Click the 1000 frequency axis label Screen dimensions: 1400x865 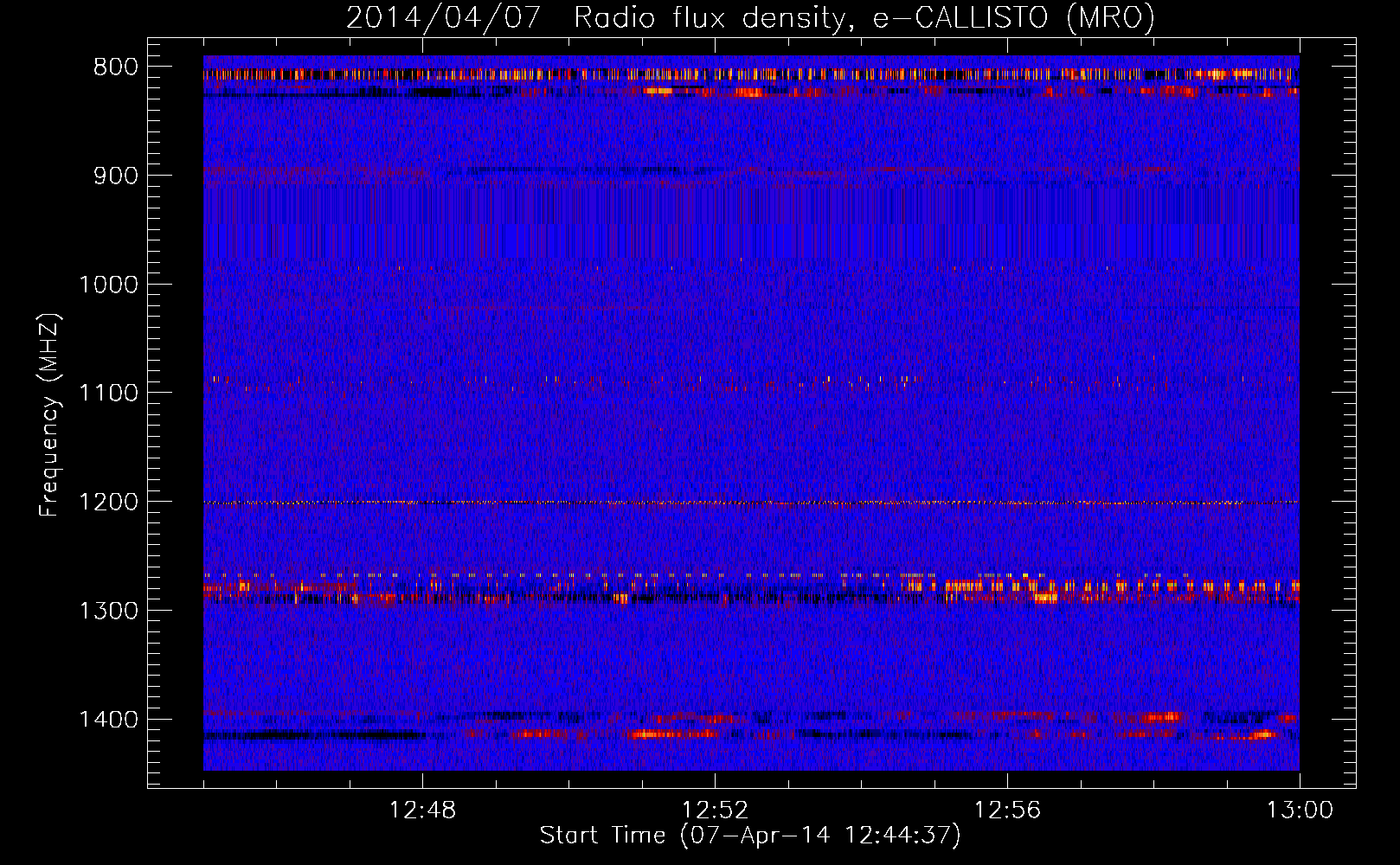point(108,285)
